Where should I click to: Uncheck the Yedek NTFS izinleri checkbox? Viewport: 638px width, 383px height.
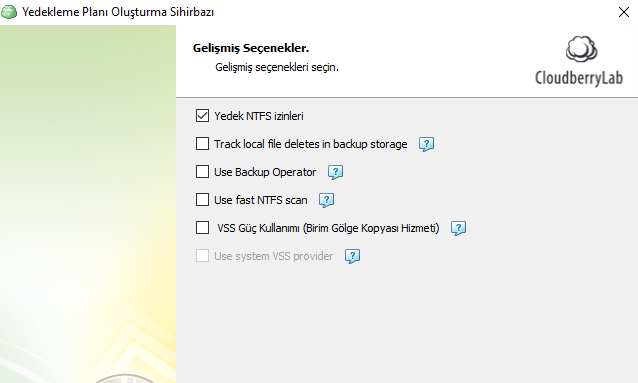point(202,116)
